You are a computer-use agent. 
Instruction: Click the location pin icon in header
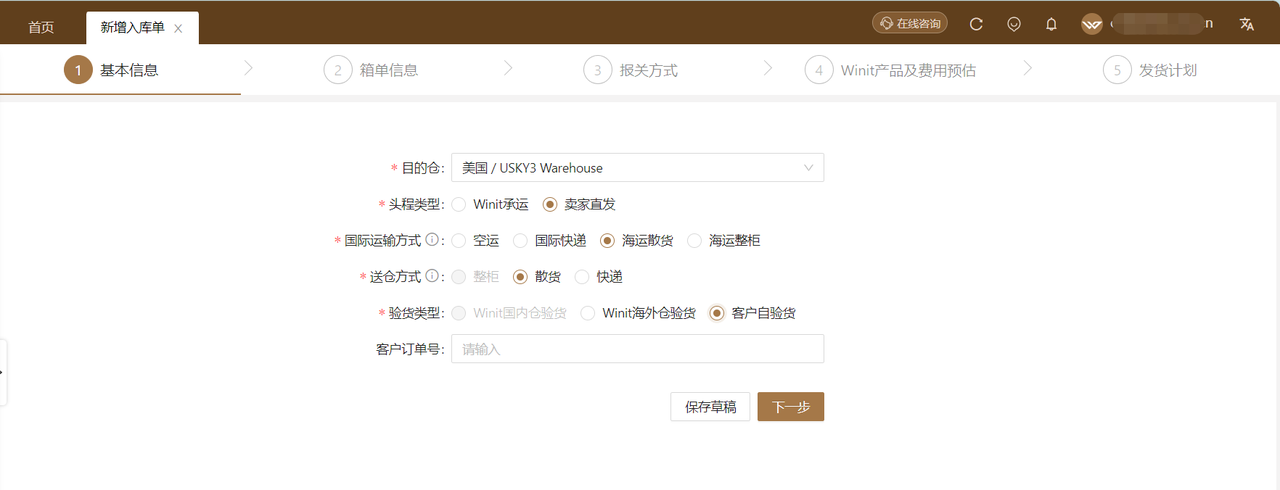point(1014,24)
